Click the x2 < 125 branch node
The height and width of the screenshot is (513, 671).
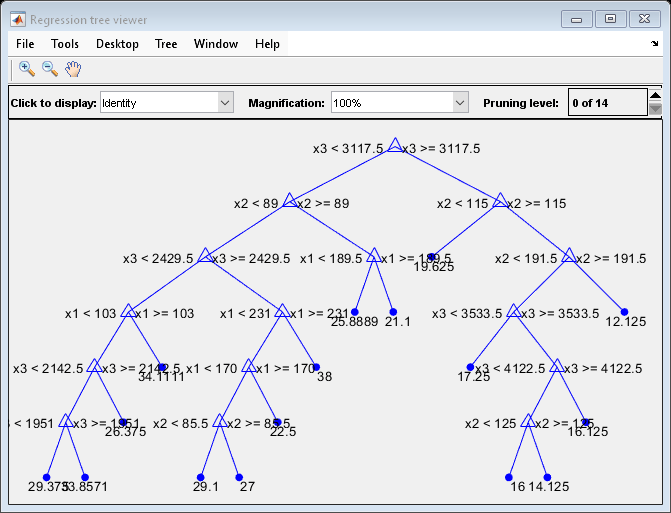click(x=528, y=421)
